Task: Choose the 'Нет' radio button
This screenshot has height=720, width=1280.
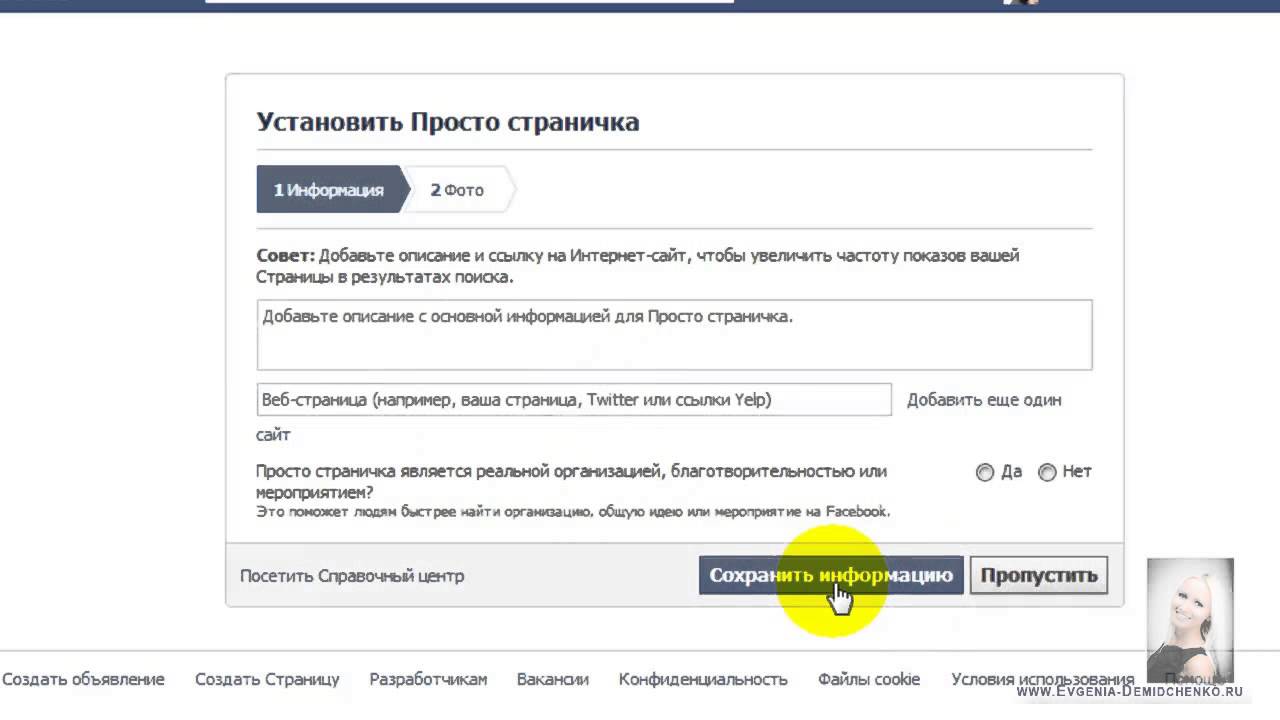Action: (x=1047, y=472)
